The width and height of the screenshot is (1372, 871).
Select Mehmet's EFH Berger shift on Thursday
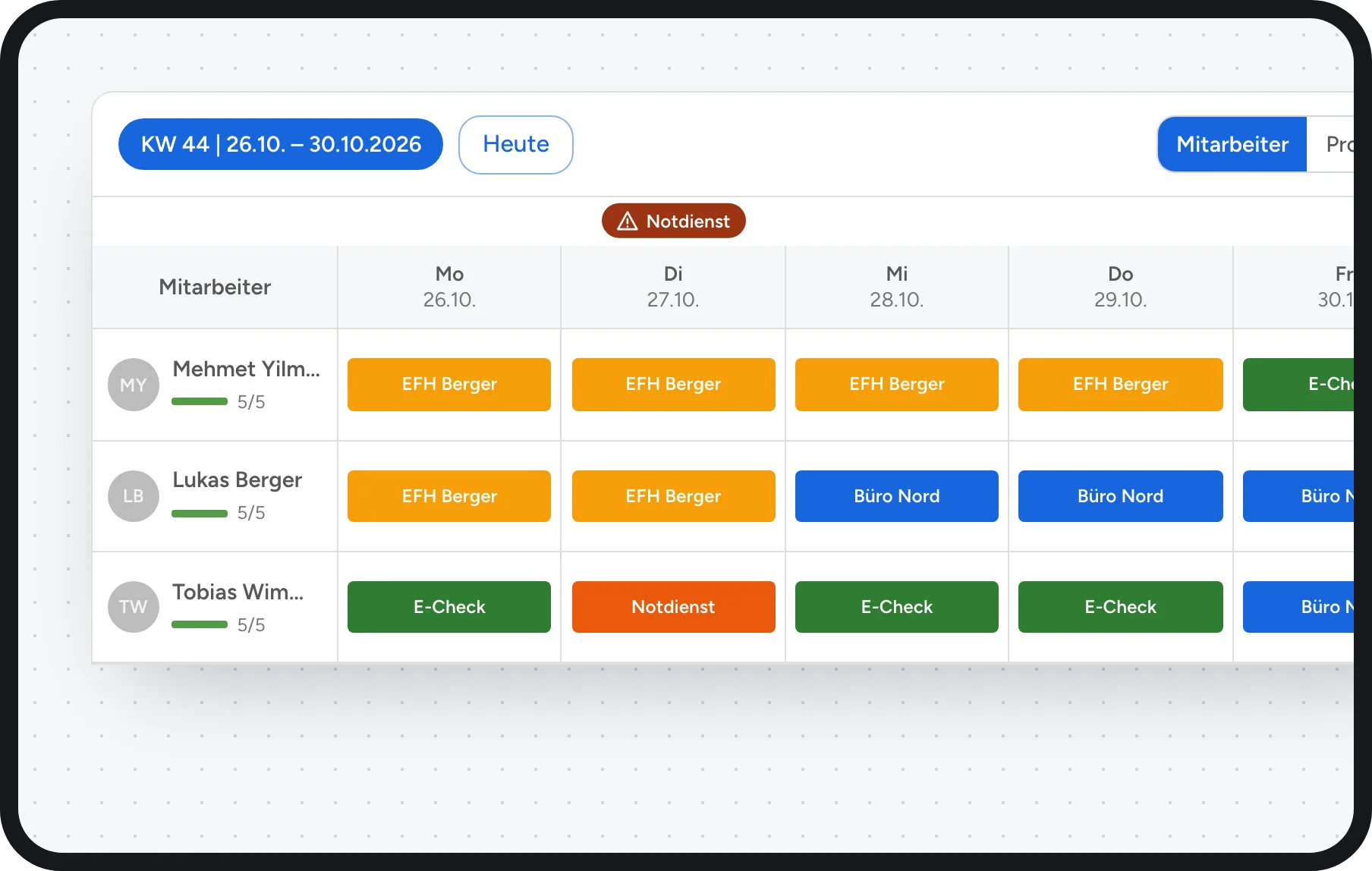pos(1121,385)
